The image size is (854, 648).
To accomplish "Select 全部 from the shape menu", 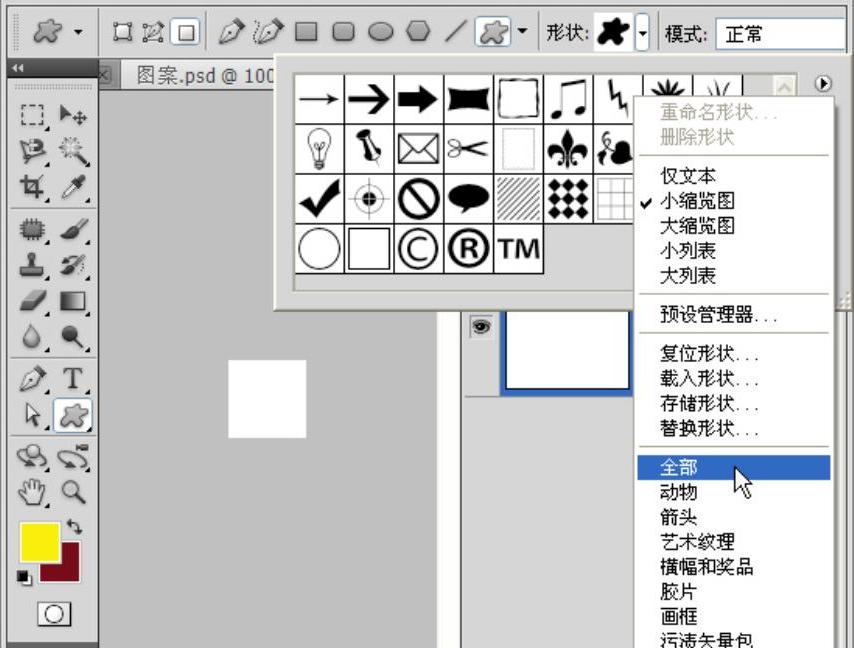I will pyautogui.click(x=680, y=467).
